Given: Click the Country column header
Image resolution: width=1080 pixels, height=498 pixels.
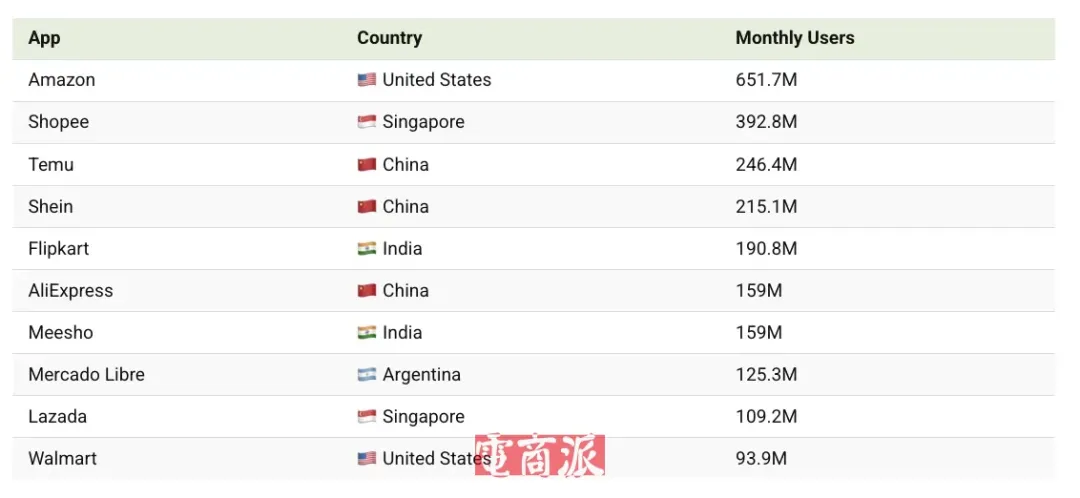Looking at the screenshot, I should 389,38.
